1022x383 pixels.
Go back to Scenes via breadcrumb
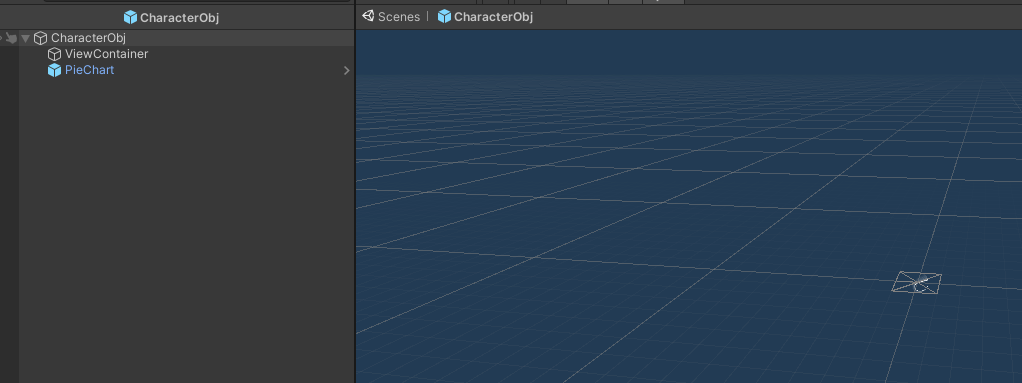pyautogui.click(x=399, y=16)
